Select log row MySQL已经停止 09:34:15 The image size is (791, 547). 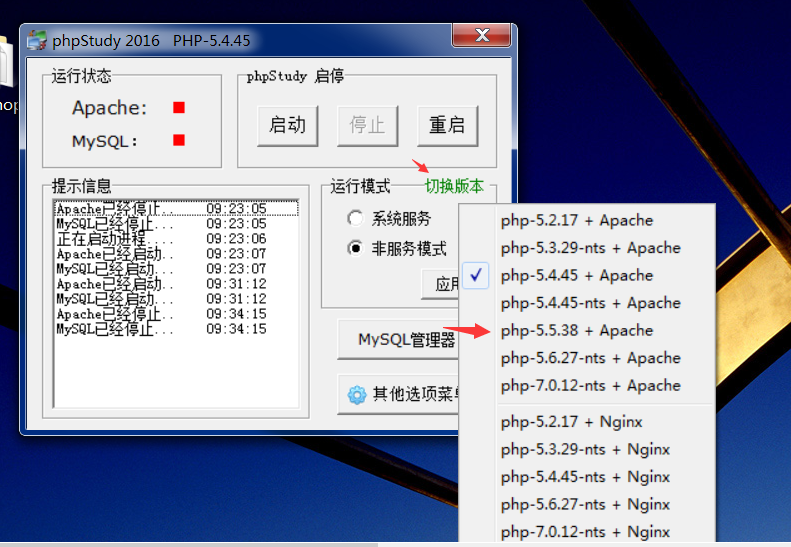pos(176,330)
